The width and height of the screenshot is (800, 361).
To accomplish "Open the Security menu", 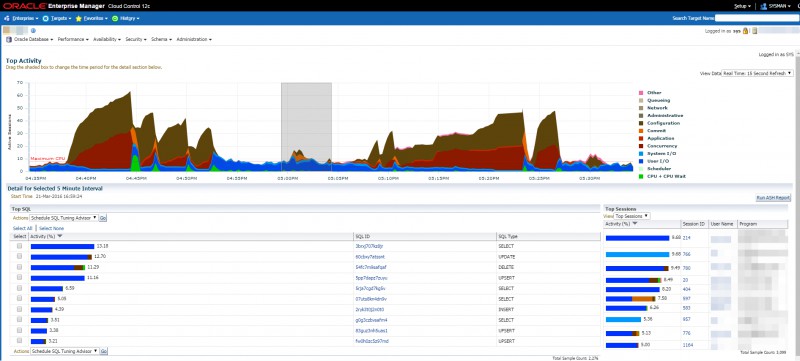I will (x=136, y=39).
